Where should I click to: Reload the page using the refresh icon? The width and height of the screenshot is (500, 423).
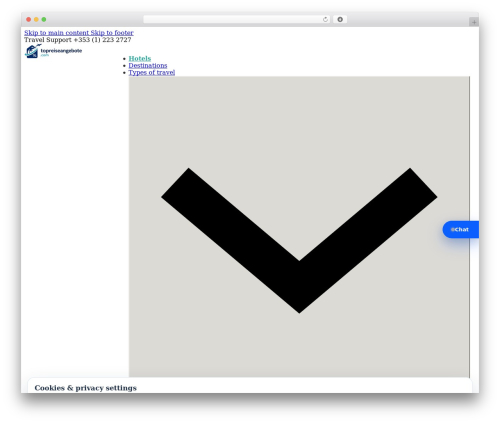click(x=325, y=19)
